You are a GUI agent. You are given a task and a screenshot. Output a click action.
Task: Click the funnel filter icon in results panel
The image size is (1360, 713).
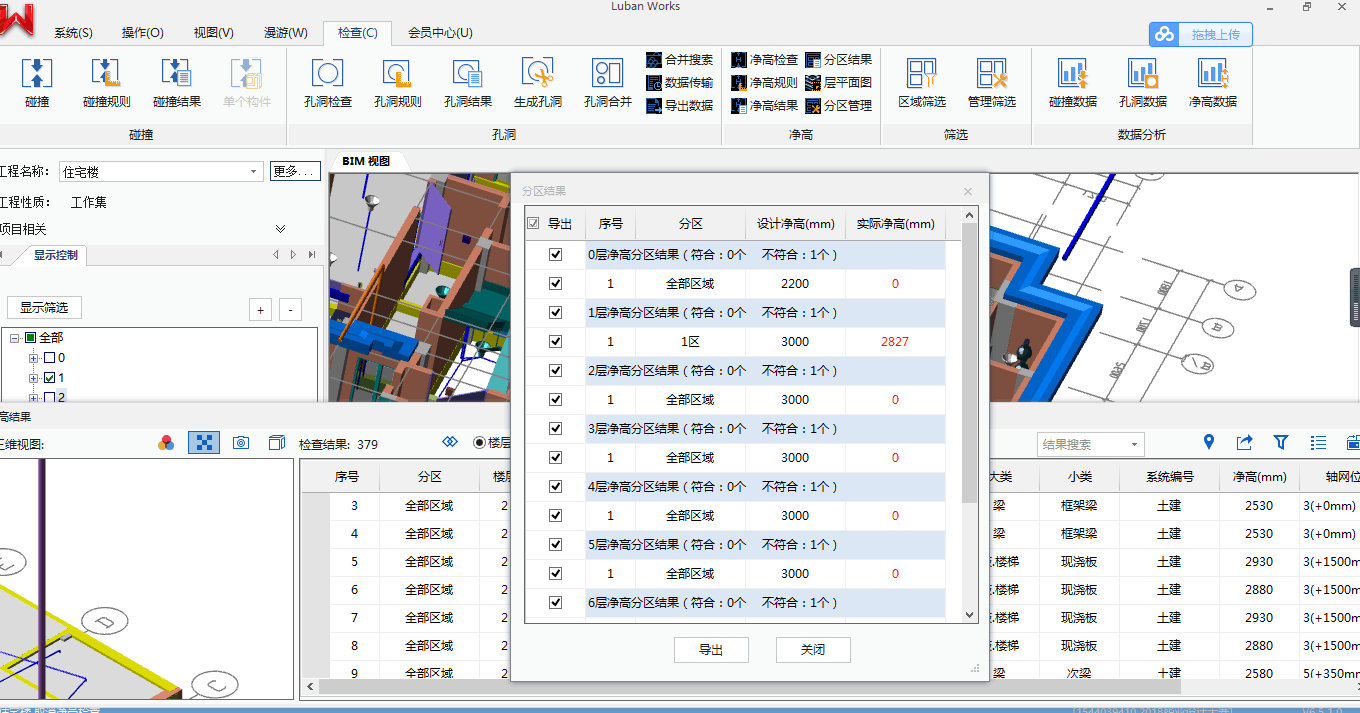pyautogui.click(x=1281, y=442)
